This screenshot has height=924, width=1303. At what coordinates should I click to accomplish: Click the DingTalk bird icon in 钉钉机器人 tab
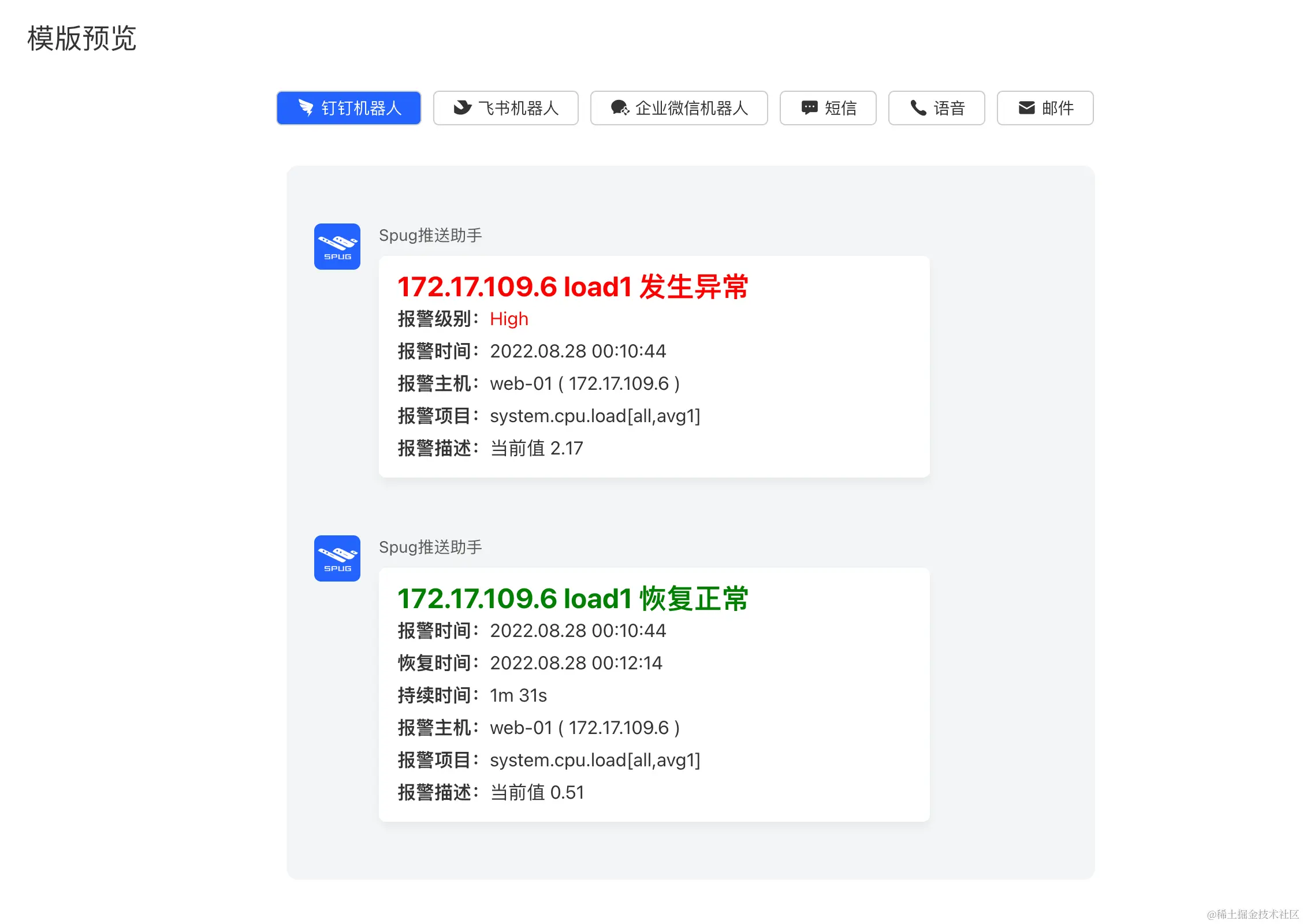[x=306, y=107]
